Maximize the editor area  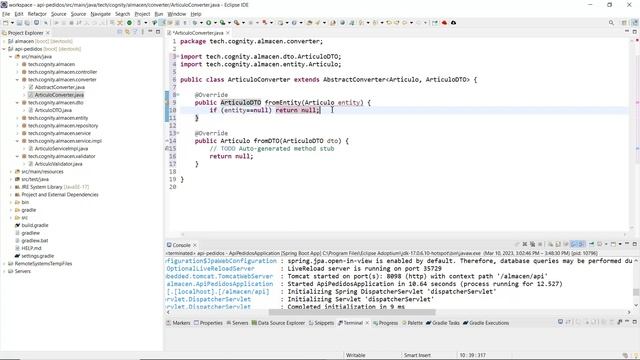click(x=634, y=31)
